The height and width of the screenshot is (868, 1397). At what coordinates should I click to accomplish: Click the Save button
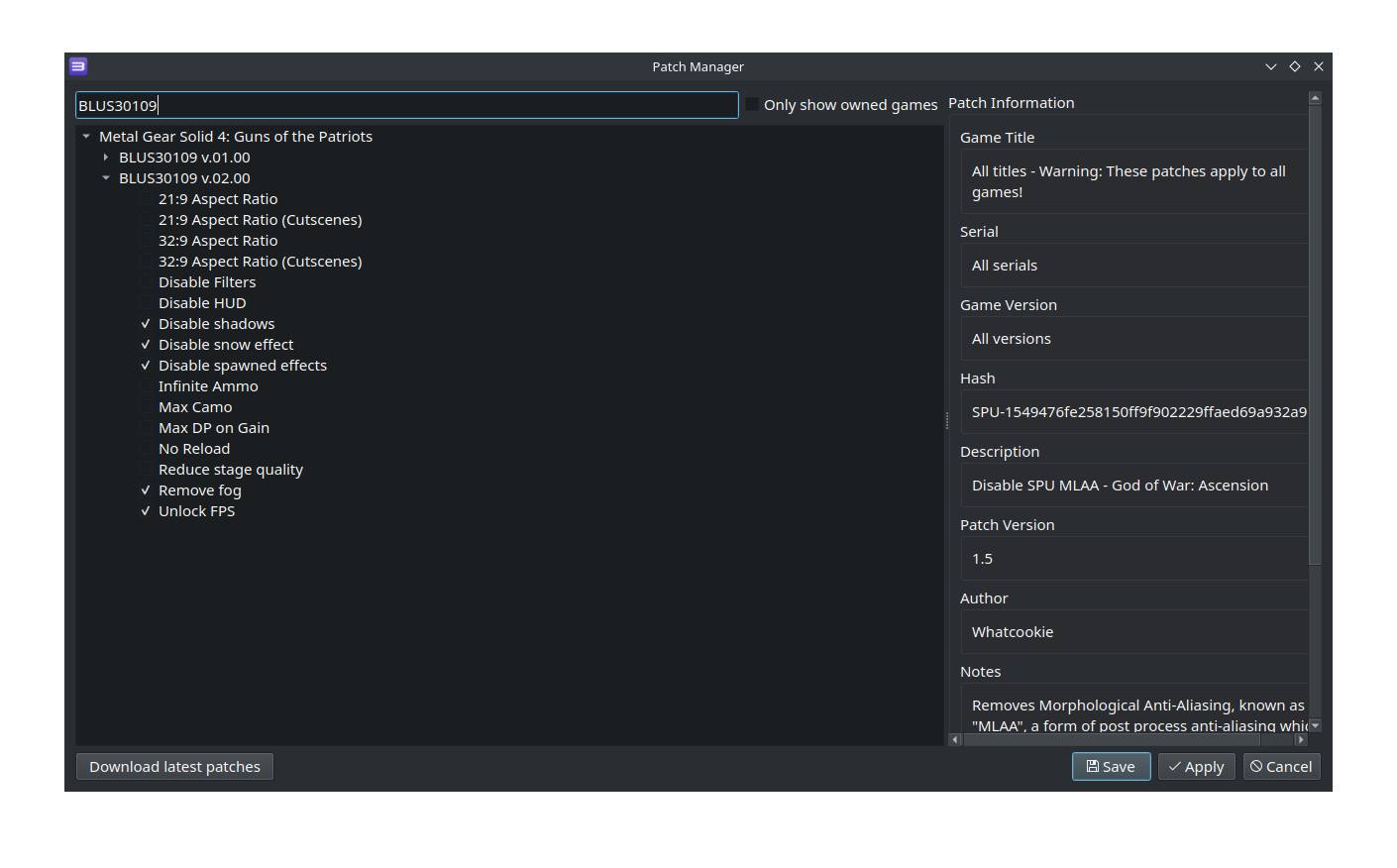pos(1111,766)
